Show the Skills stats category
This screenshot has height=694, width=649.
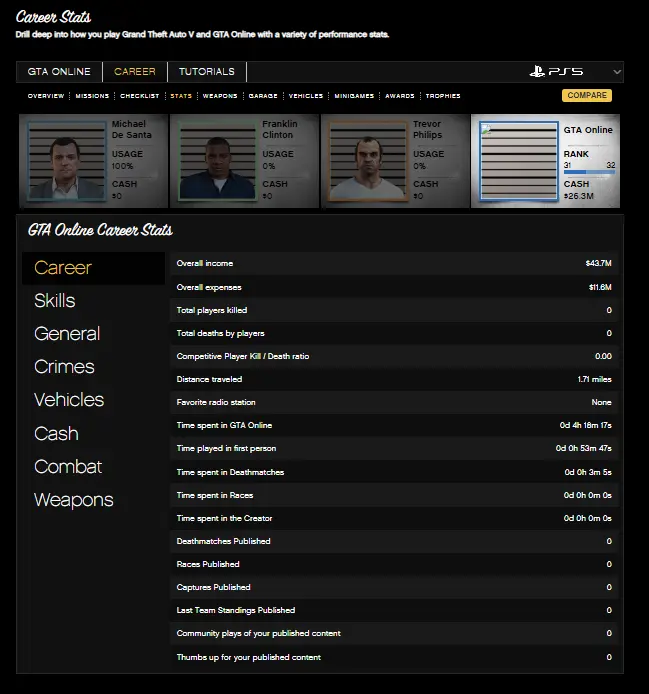[55, 301]
